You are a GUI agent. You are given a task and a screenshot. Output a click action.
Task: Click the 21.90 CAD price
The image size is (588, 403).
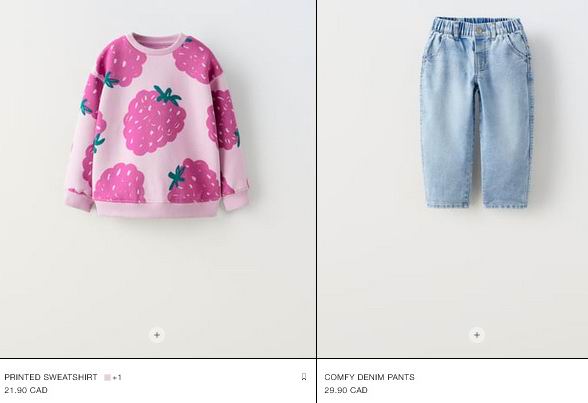click(26, 390)
